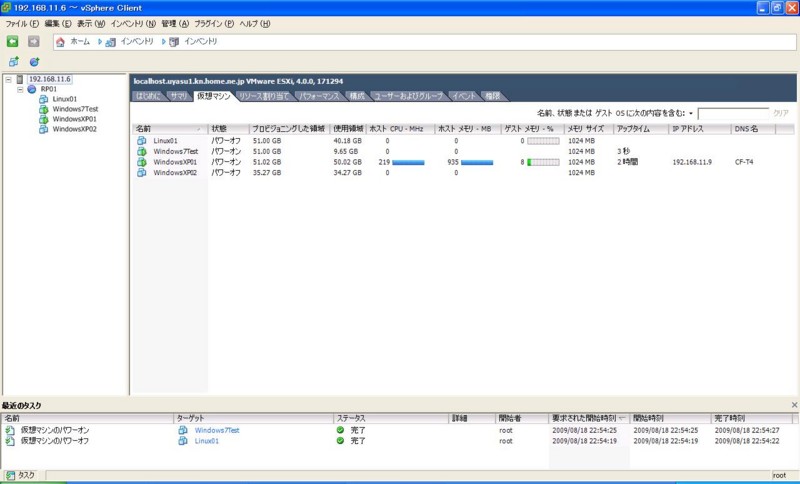Select WindowsXP01 in the inventory tree
Image resolution: width=800 pixels, height=484 pixels.
point(74,119)
